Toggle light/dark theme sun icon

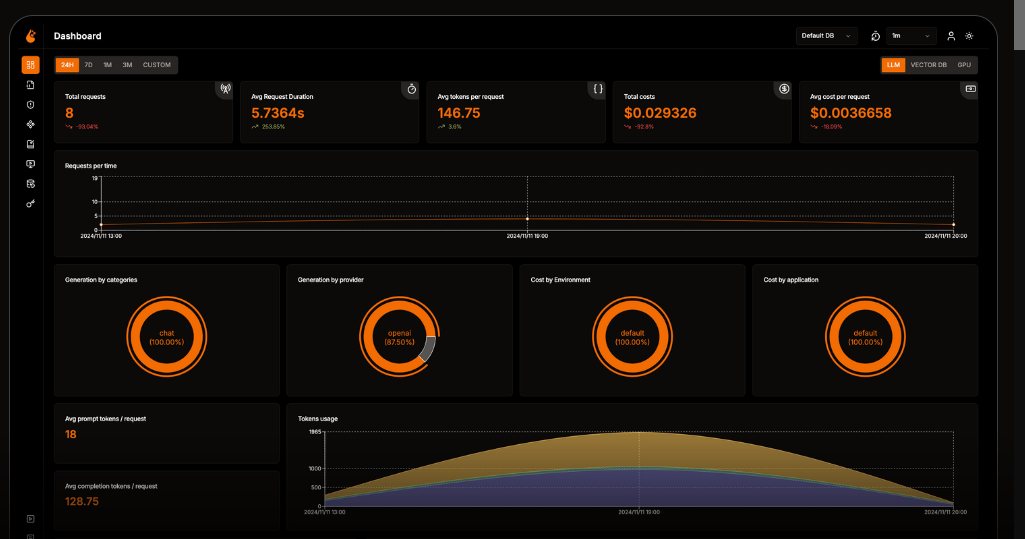[969, 36]
